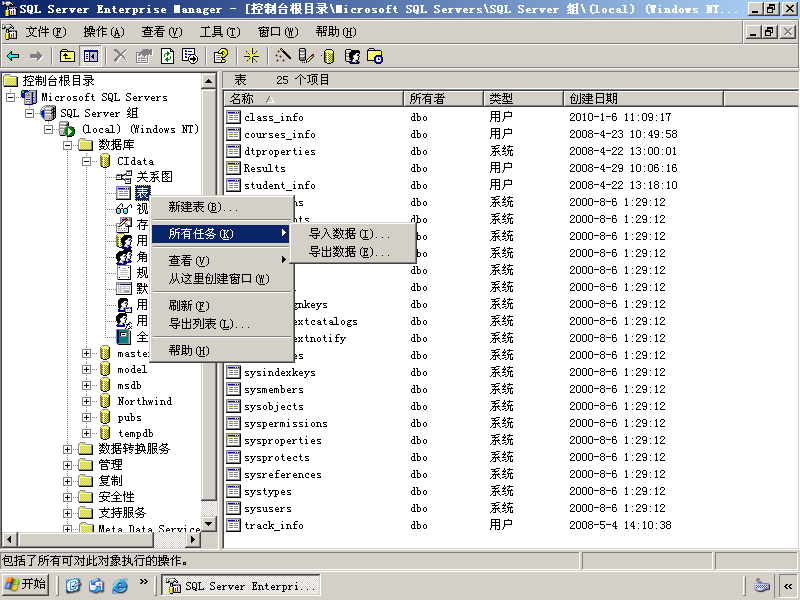Open the 工具(T) menu in menu bar

219,32
